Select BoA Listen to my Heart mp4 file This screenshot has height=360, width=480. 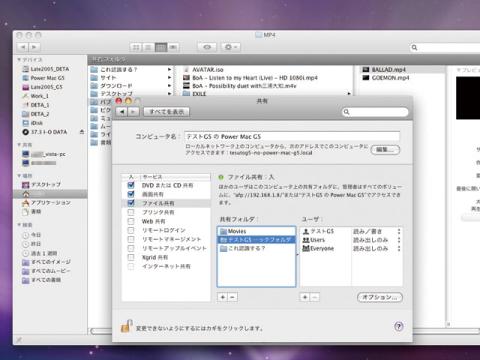[250, 78]
